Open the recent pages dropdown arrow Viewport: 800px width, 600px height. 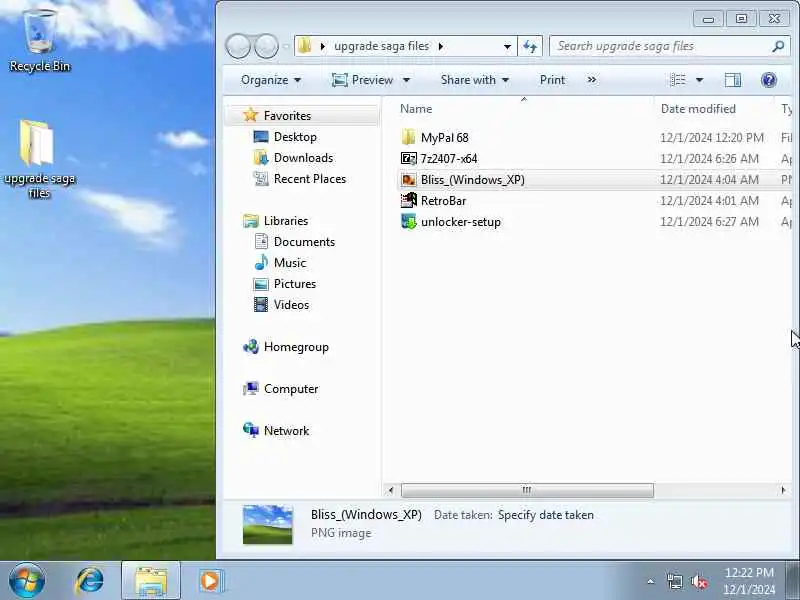pos(286,46)
